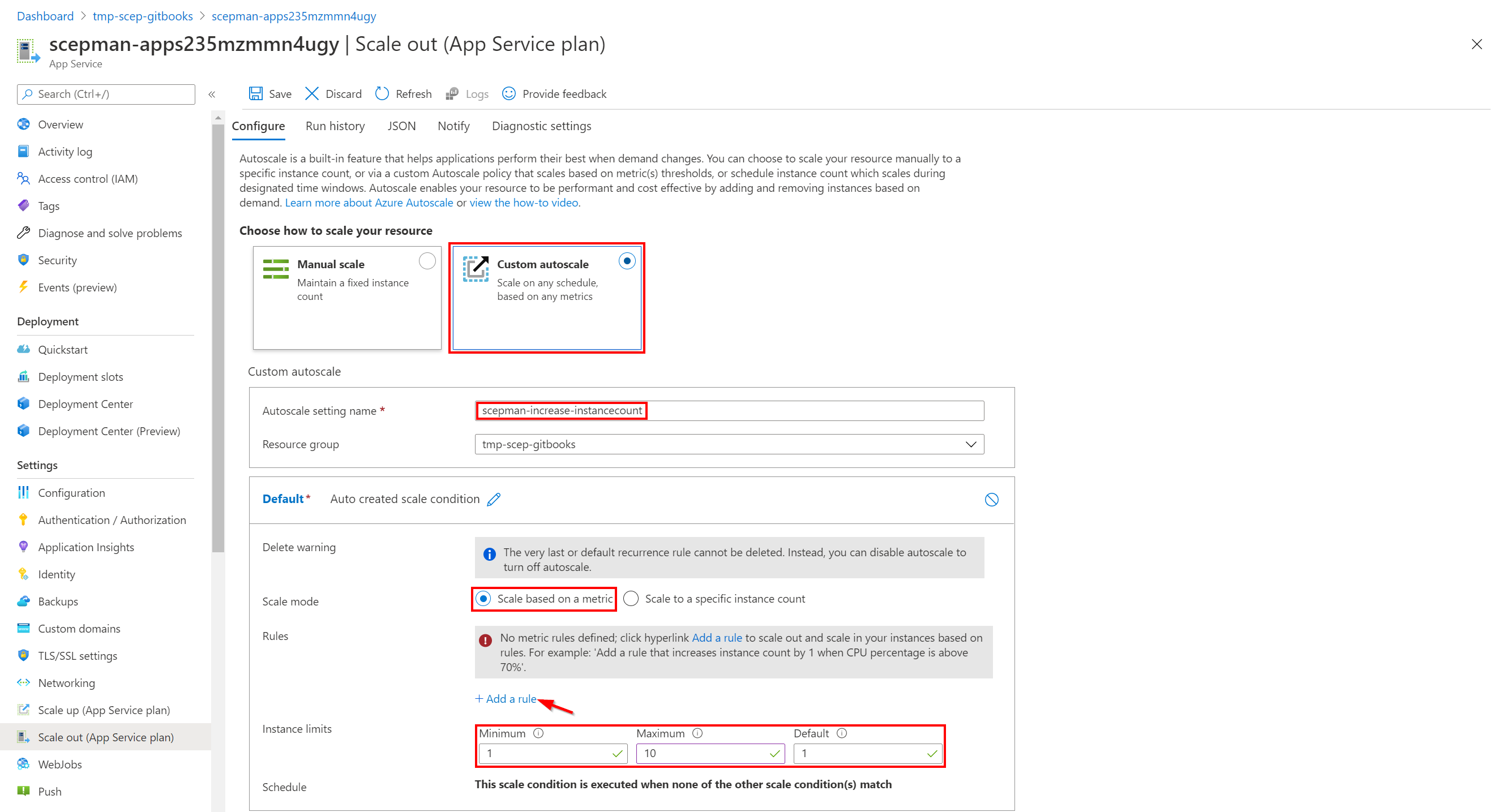Screen dimensions: 1507x812
Task: Select the Custom autoscale radio option
Action: click(x=627, y=261)
